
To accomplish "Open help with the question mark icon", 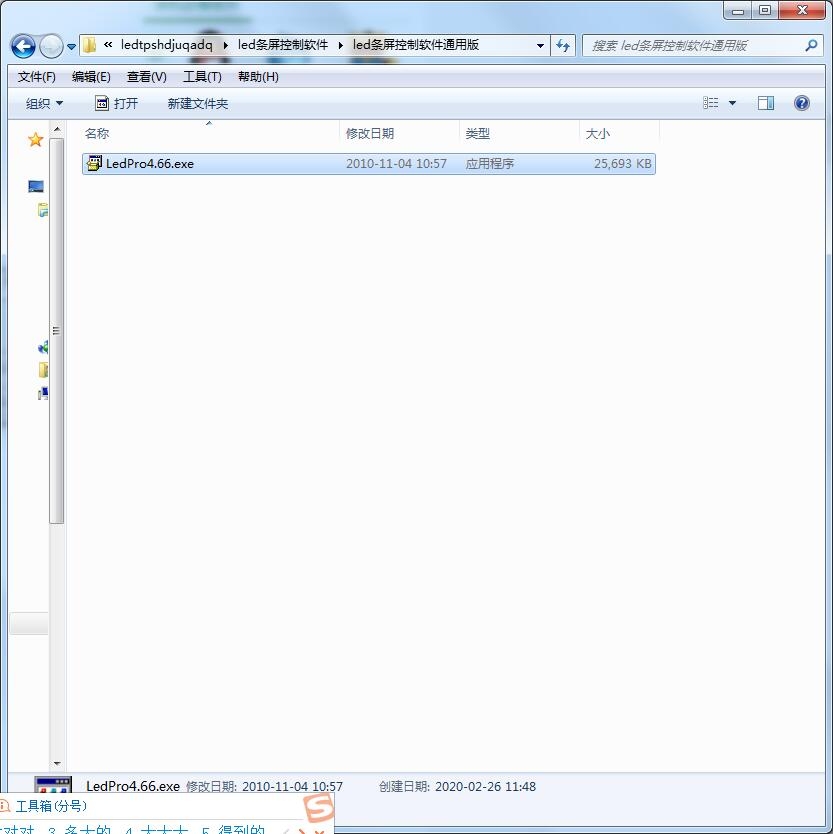I will 802,103.
